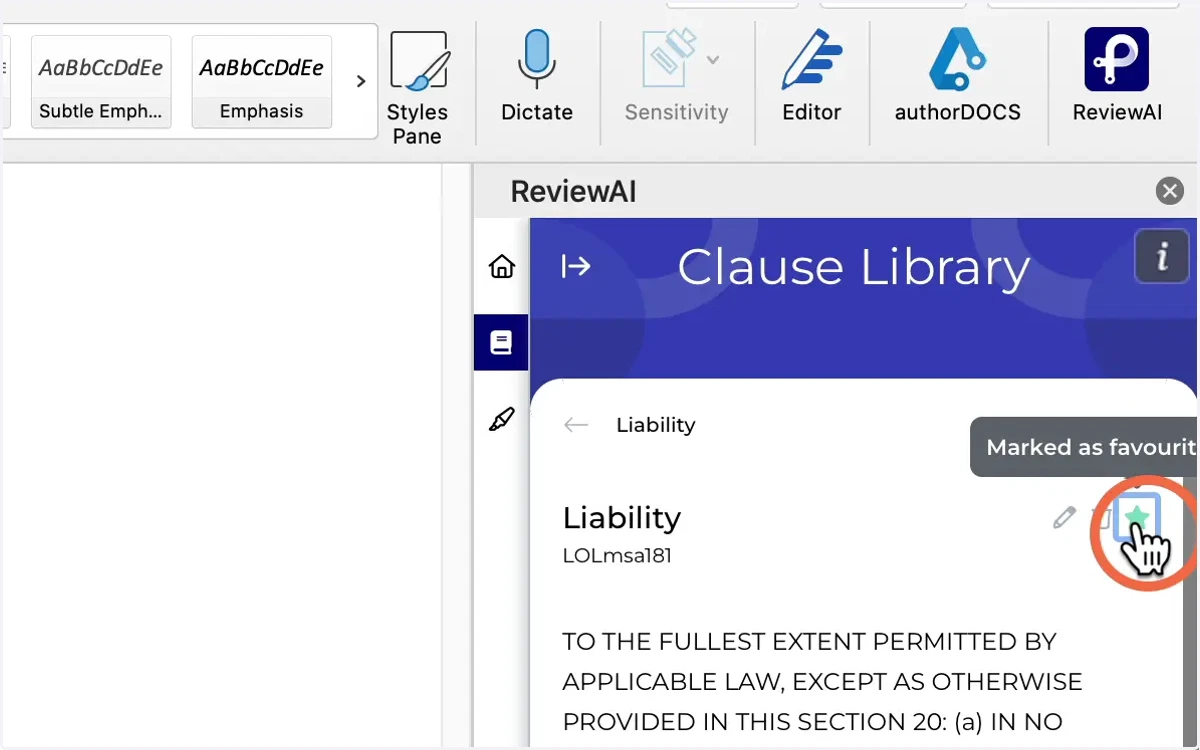Toggle favourite star for Liability clause
This screenshot has height=750, width=1200.
point(1136,518)
